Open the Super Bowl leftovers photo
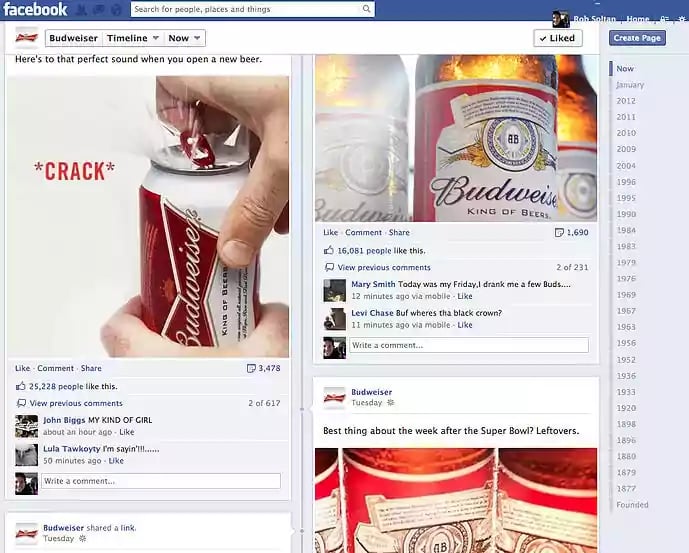Viewport: 689px width, 553px height. pyautogui.click(x=456, y=501)
